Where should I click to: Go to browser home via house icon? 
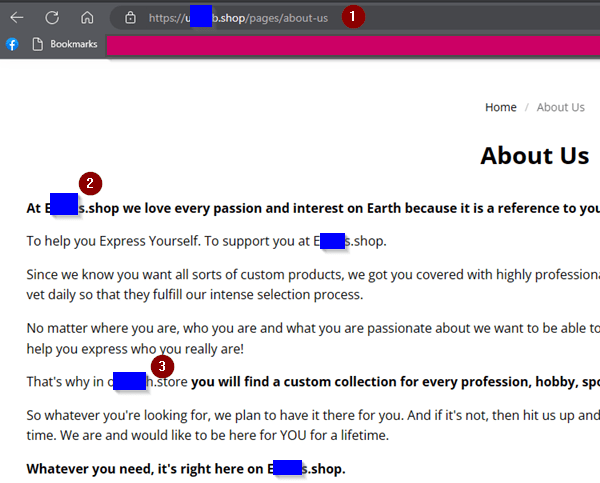coord(87,18)
